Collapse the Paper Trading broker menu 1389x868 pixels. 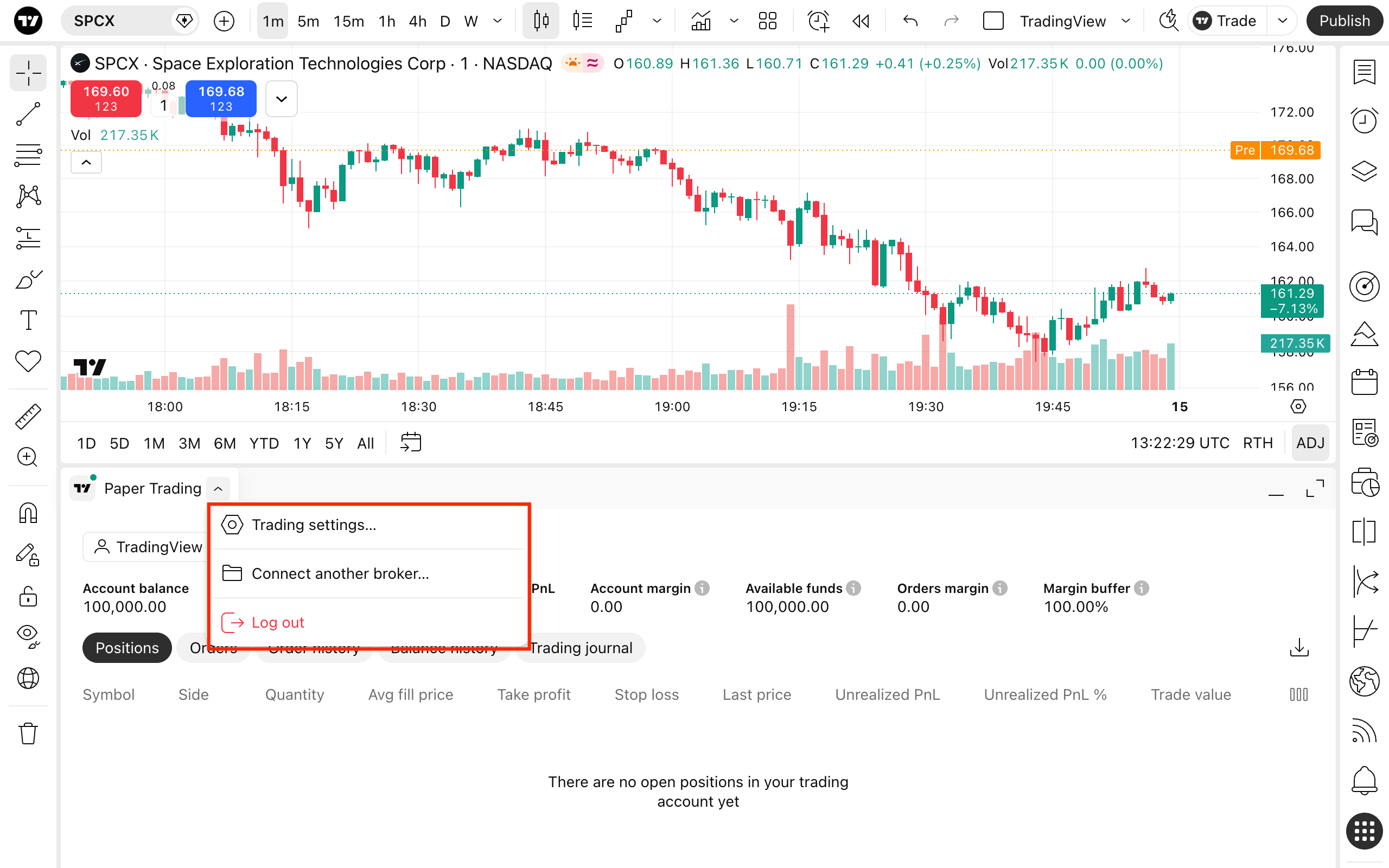[x=218, y=489]
